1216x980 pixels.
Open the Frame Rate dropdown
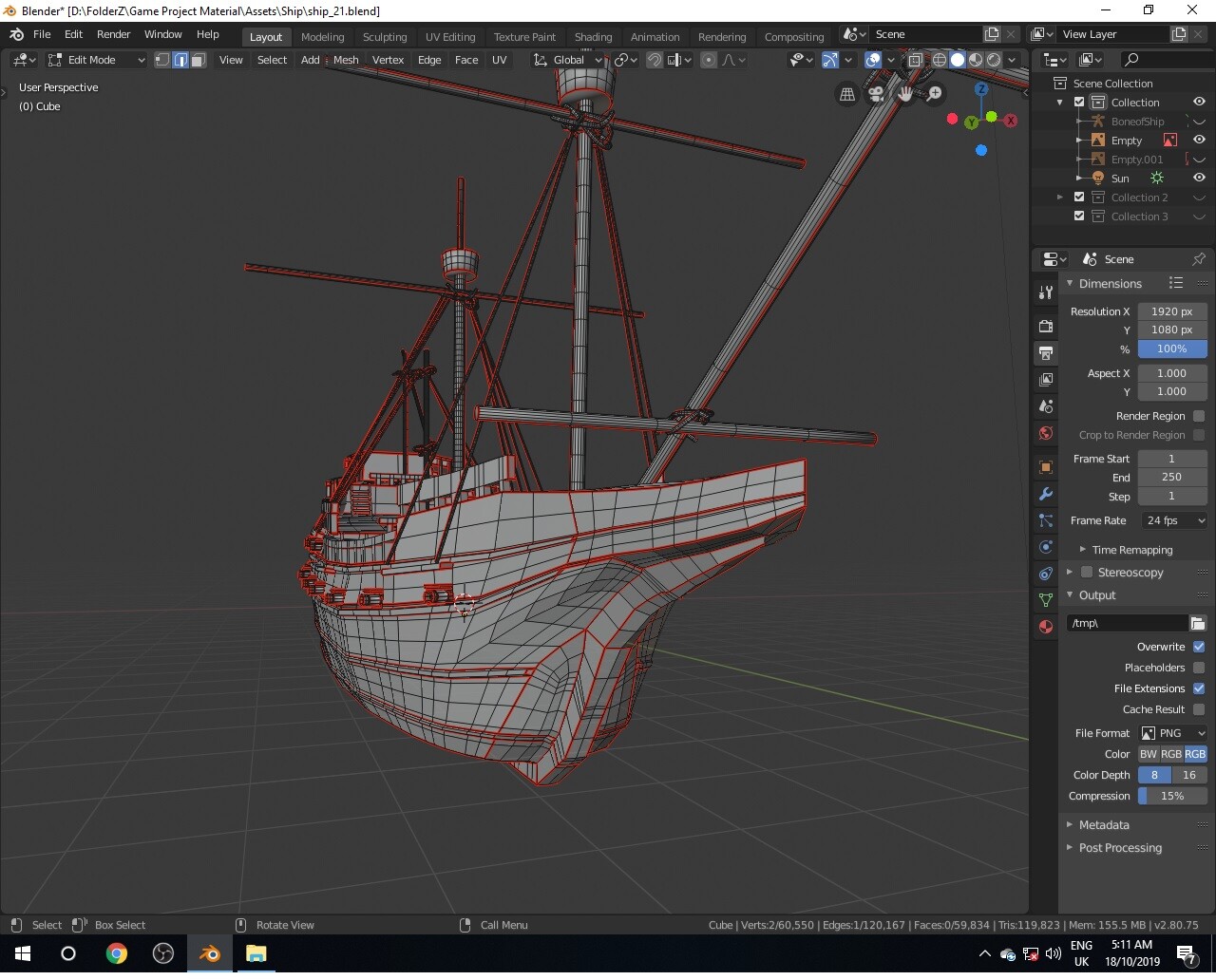point(1173,520)
